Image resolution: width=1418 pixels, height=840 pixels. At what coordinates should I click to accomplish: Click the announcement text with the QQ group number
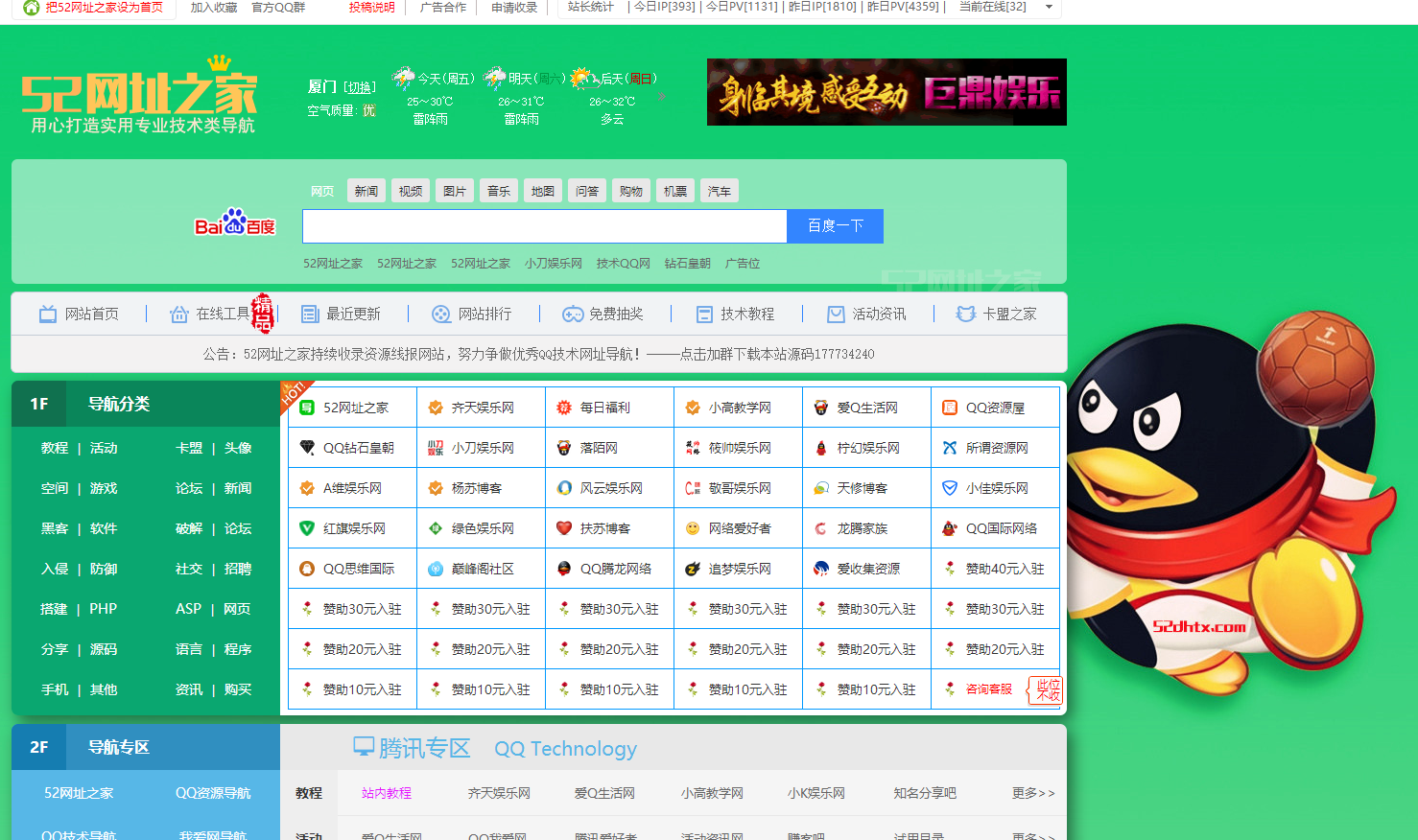(x=539, y=354)
